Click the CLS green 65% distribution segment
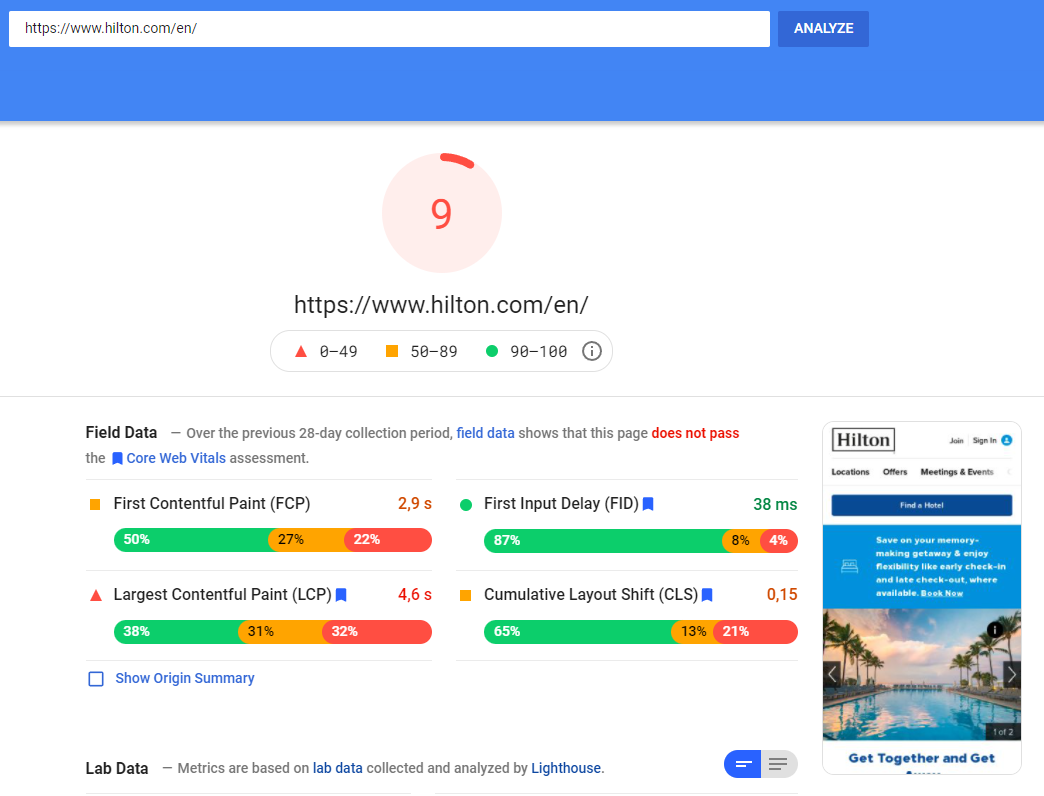This screenshot has height=796, width=1044. [x=579, y=632]
